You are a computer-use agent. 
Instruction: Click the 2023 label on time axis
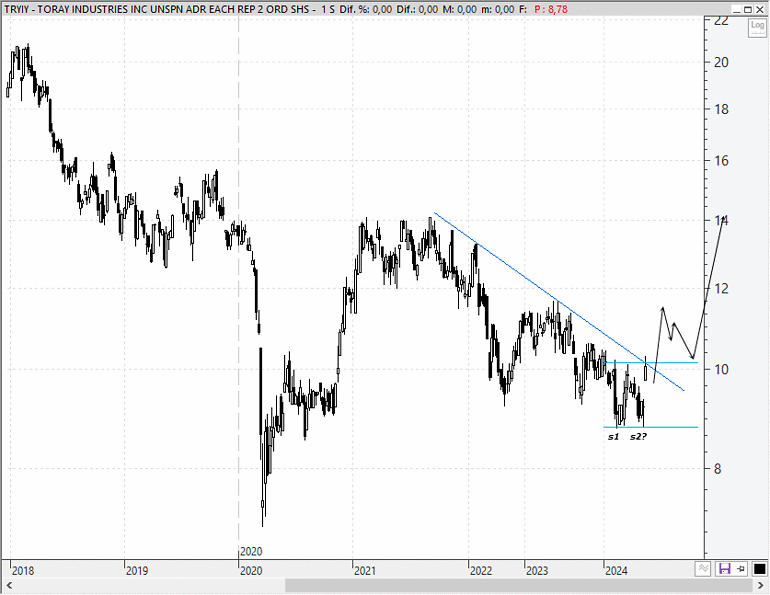537,571
